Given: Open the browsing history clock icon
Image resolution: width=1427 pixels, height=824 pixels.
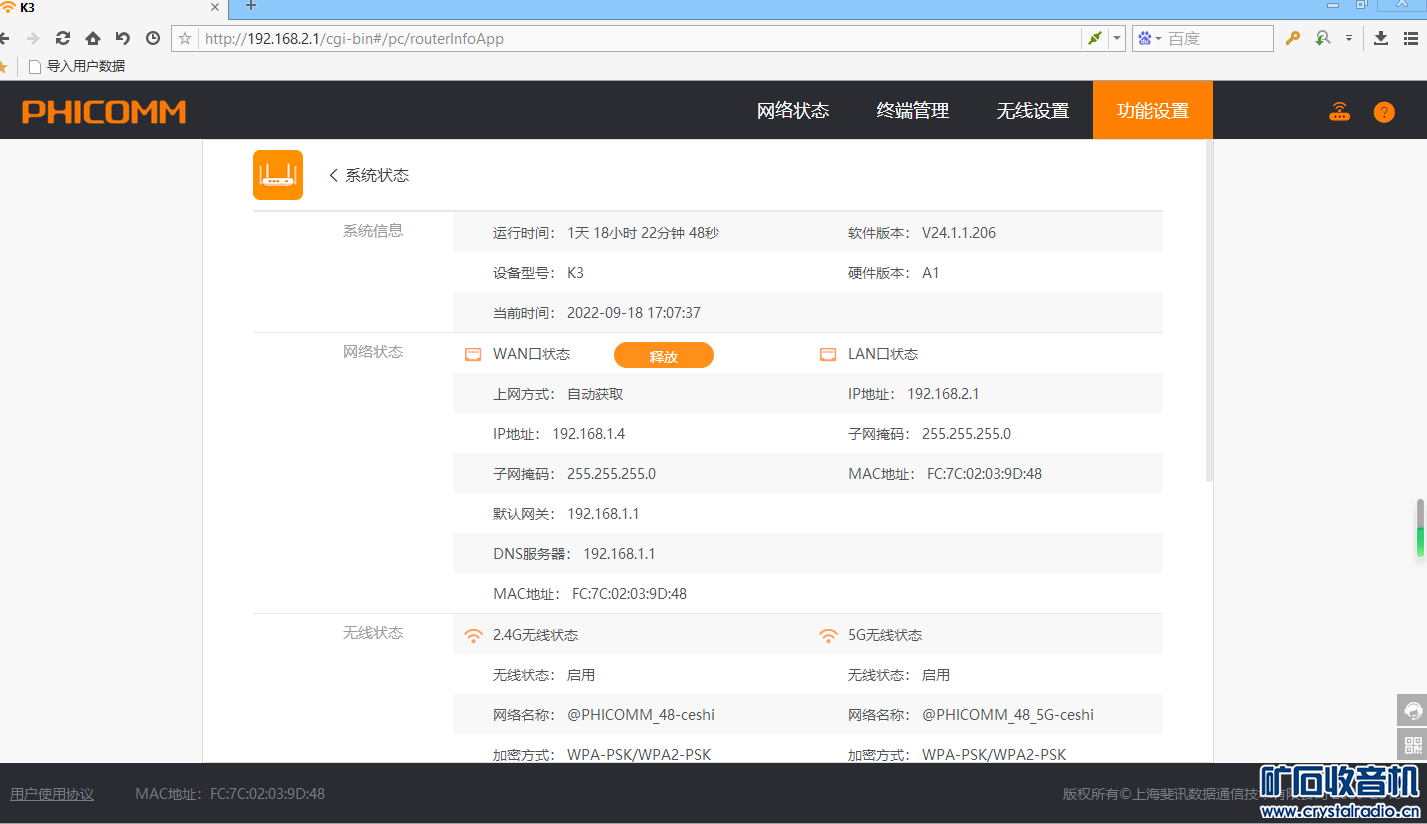Looking at the screenshot, I should coord(153,38).
